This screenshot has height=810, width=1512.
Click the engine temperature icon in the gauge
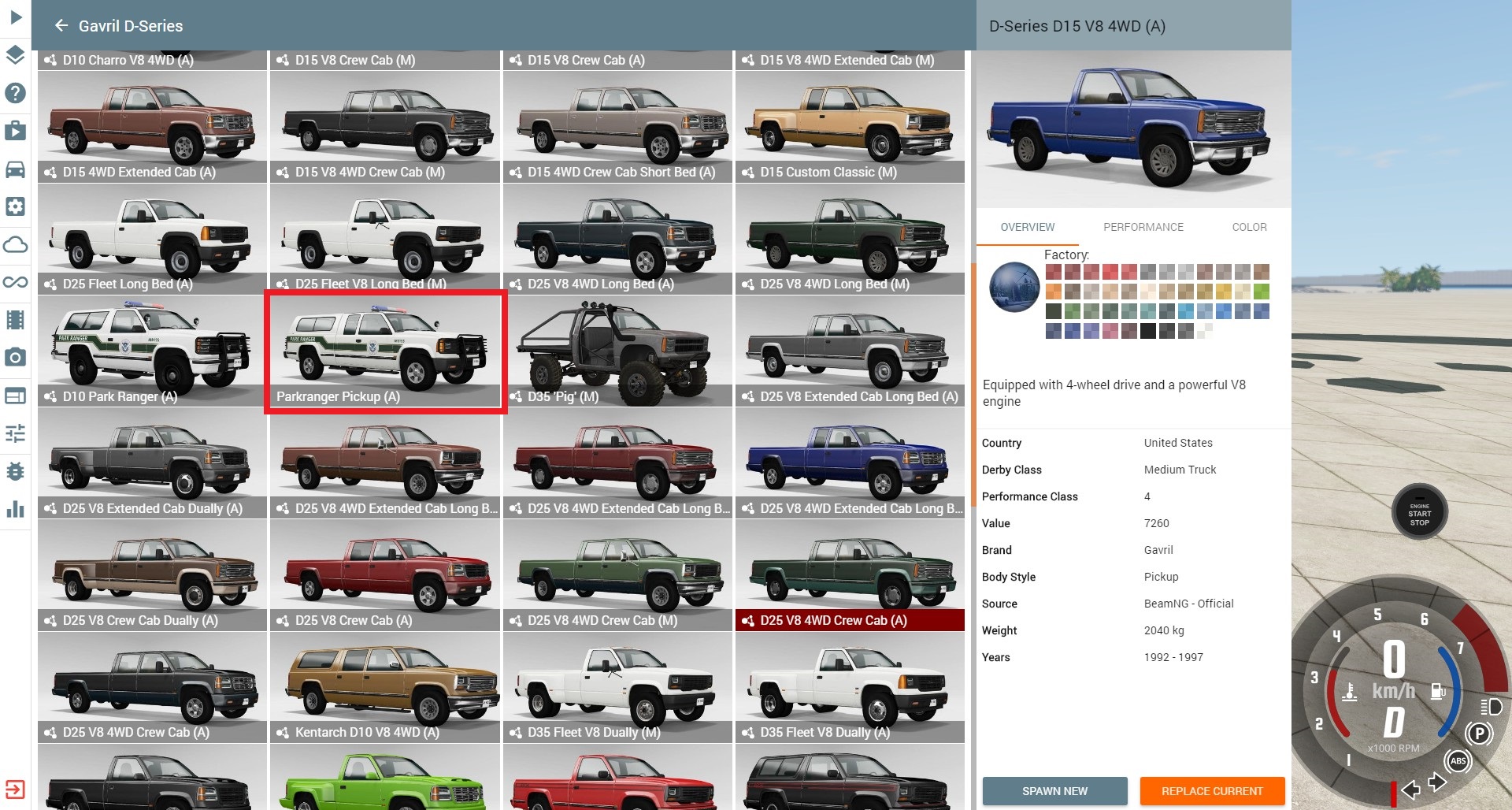1349,692
